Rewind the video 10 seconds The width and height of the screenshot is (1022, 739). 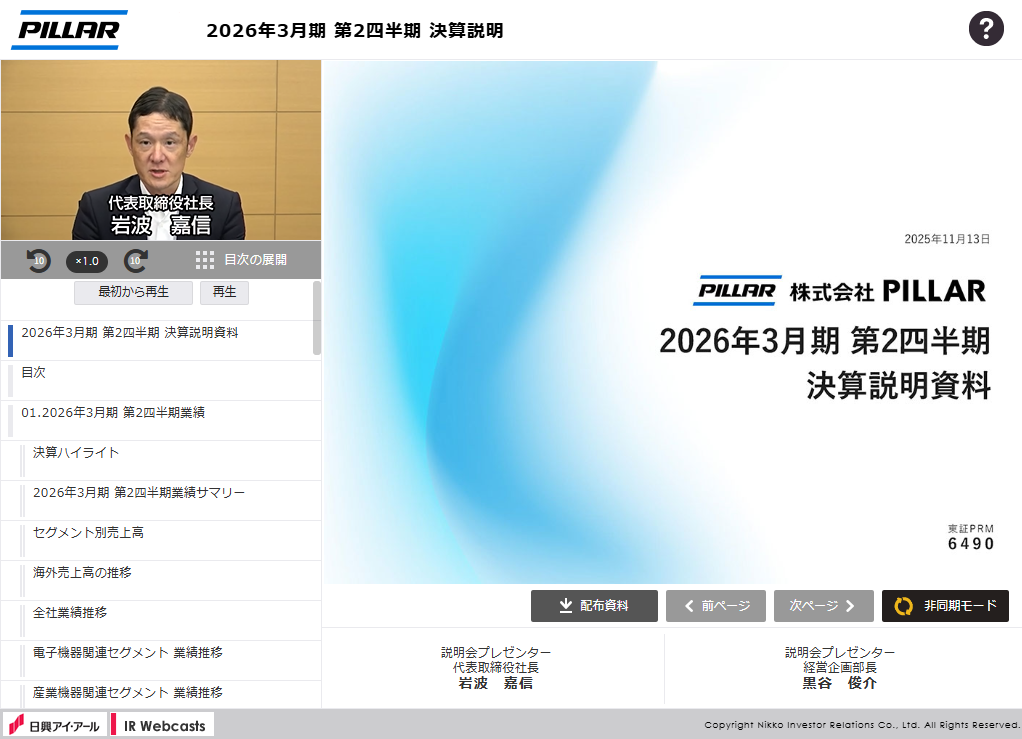click(x=38, y=261)
